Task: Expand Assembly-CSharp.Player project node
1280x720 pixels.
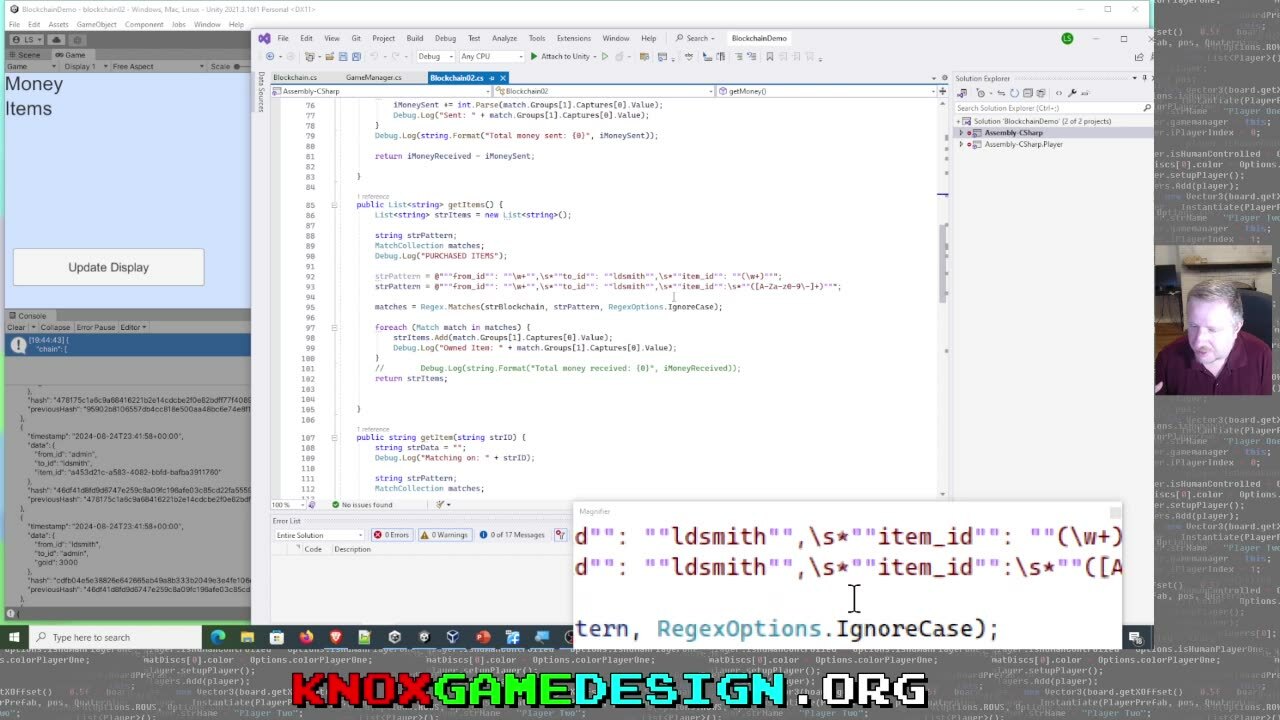Action: [x=961, y=144]
